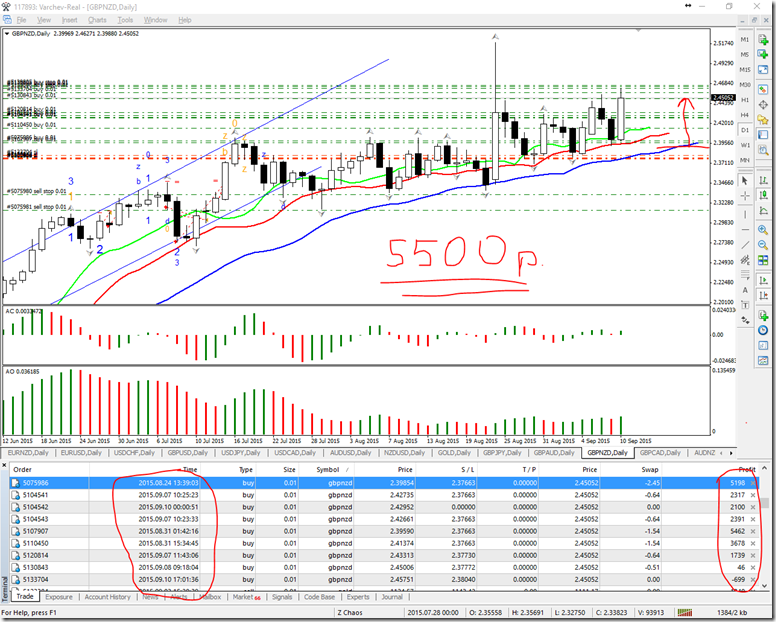
Task: Select the text A drawing tool
Action: [x=745, y=290]
